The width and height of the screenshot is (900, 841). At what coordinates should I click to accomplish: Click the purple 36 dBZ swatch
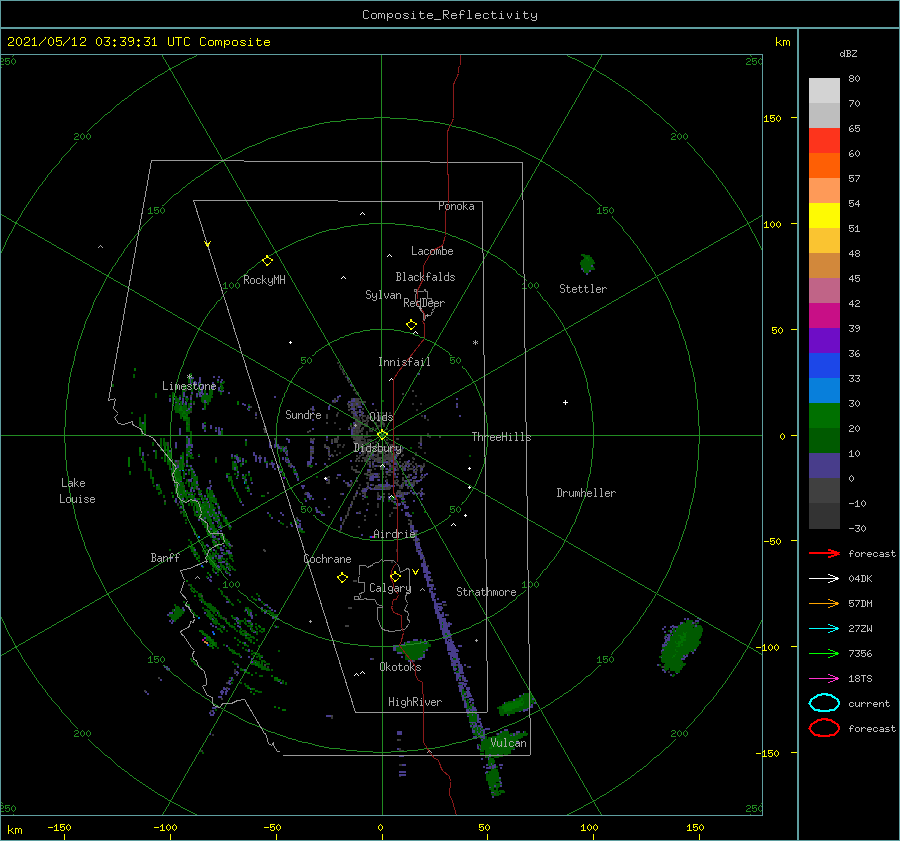[x=824, y=341]
